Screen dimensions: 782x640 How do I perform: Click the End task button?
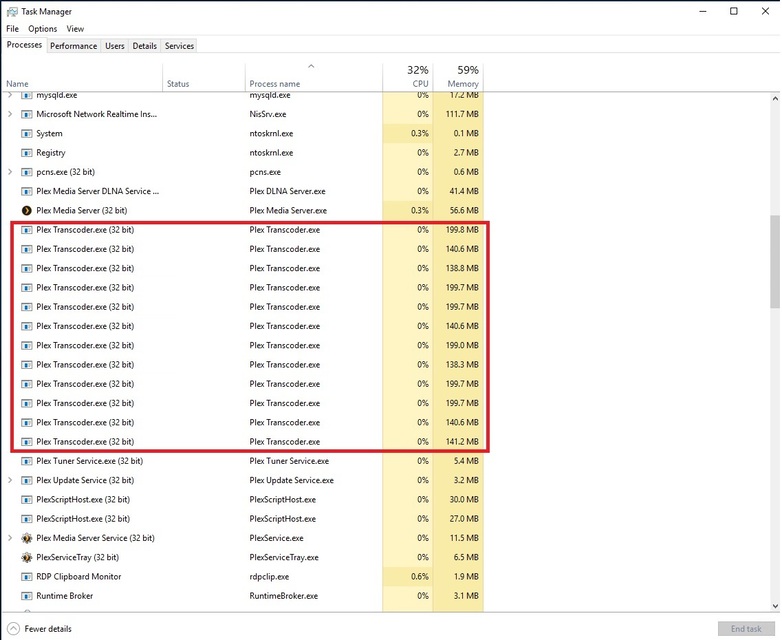tap(746, 629)
